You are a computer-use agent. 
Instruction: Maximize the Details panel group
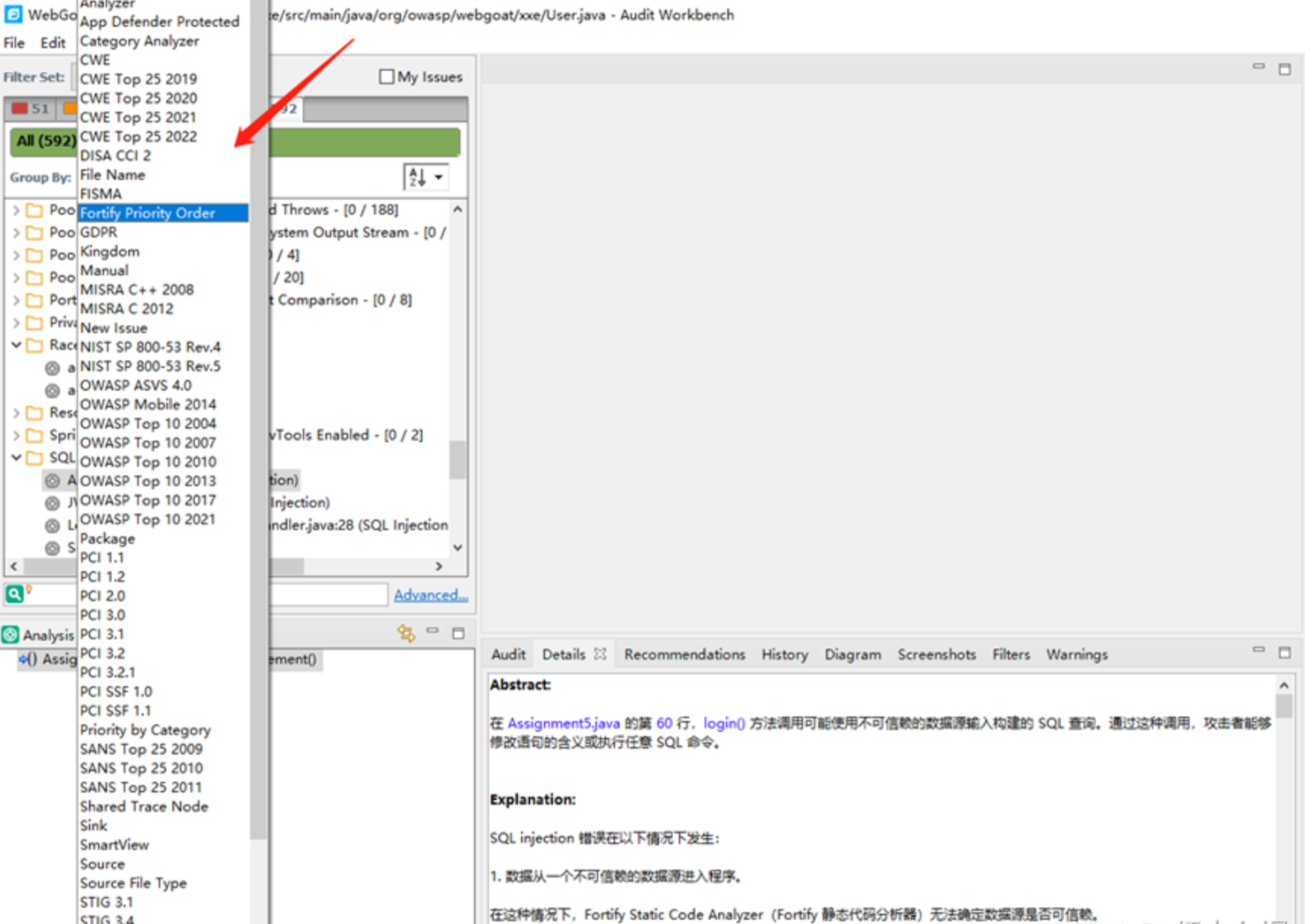(1285, 653)
